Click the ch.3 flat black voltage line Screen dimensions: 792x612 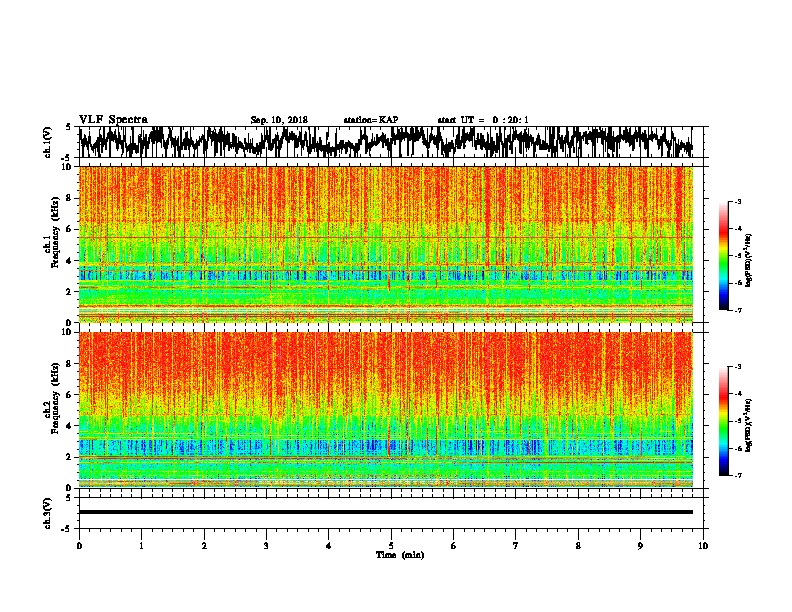coord(386,512)
